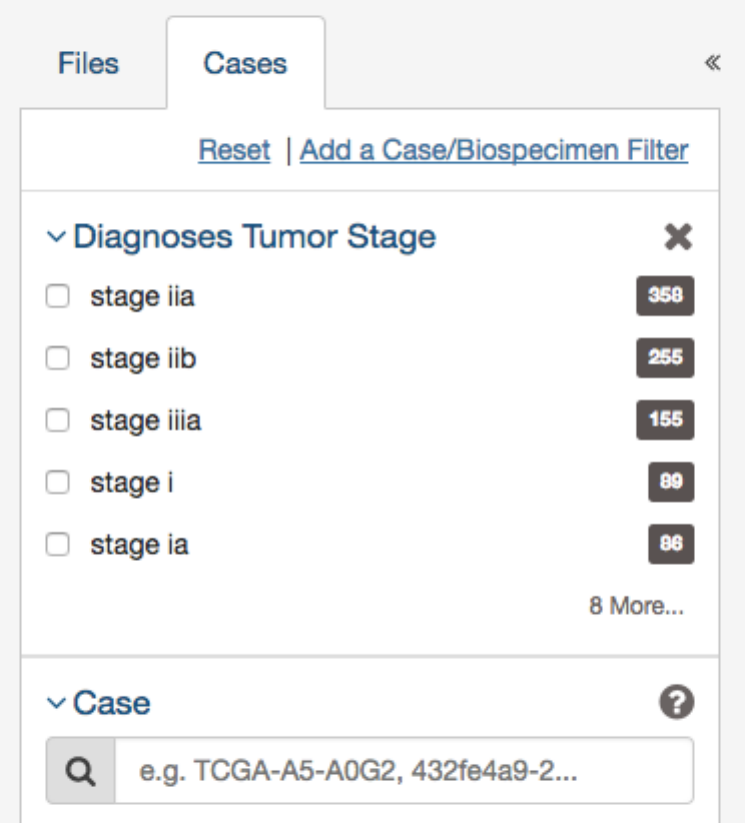Switch to the Files tab
This screenshot has width=745, height=823.
tap(88, 64)
